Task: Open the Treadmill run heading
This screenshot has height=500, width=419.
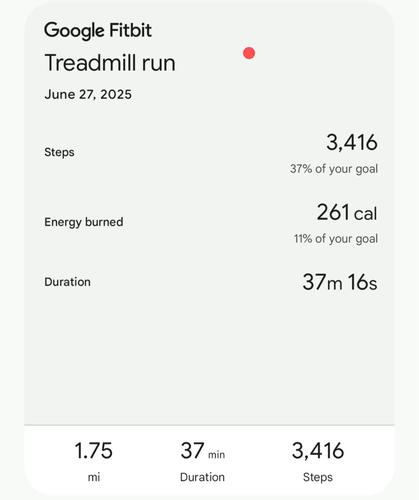Action: coord(110,63)
